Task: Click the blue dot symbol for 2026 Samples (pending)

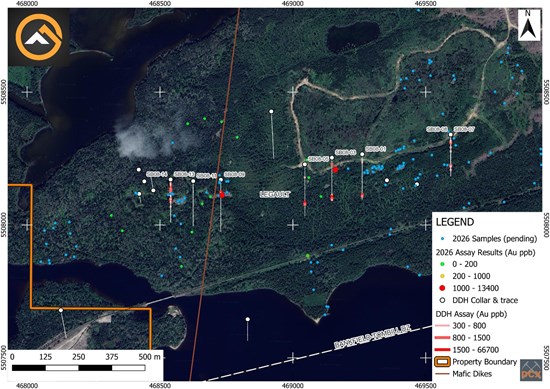Action: [x=442, y=239]
